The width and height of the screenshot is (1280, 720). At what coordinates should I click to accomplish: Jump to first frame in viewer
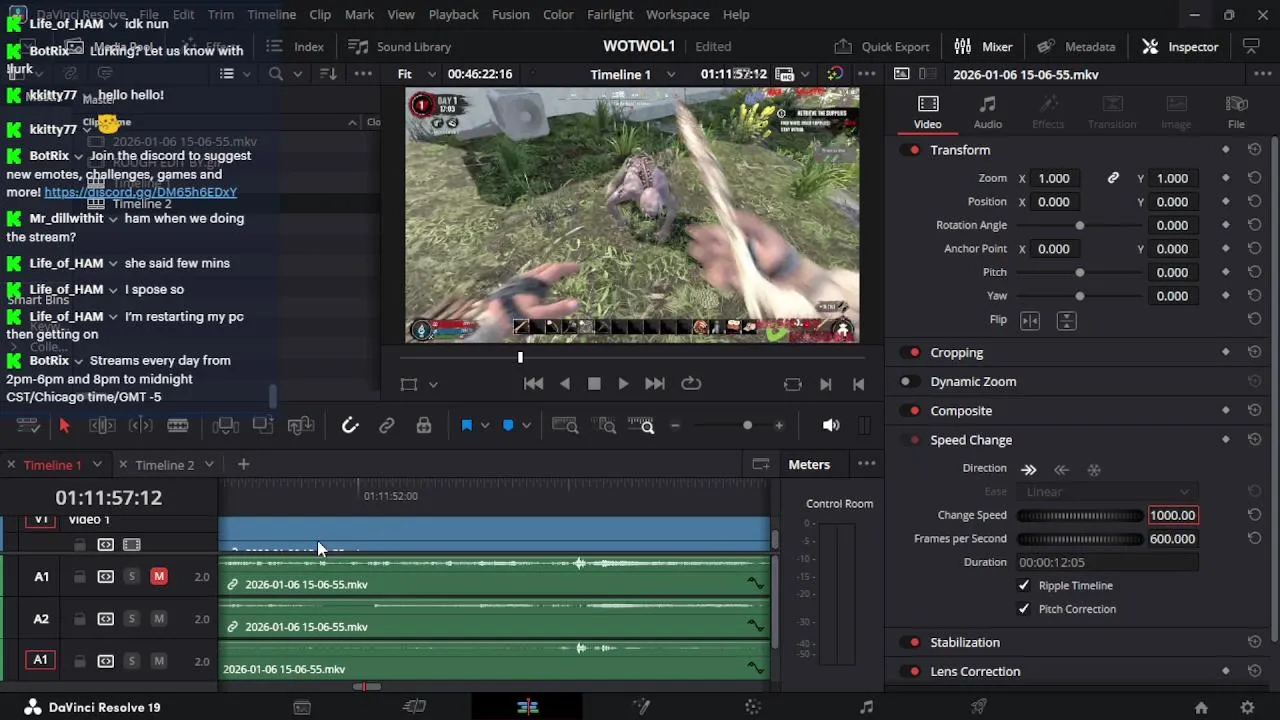[x=533, y=384]
